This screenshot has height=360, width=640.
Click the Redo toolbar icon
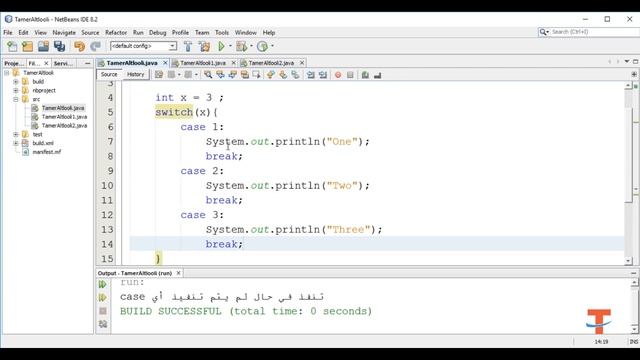pyautogui.click(x=95, y=46)
